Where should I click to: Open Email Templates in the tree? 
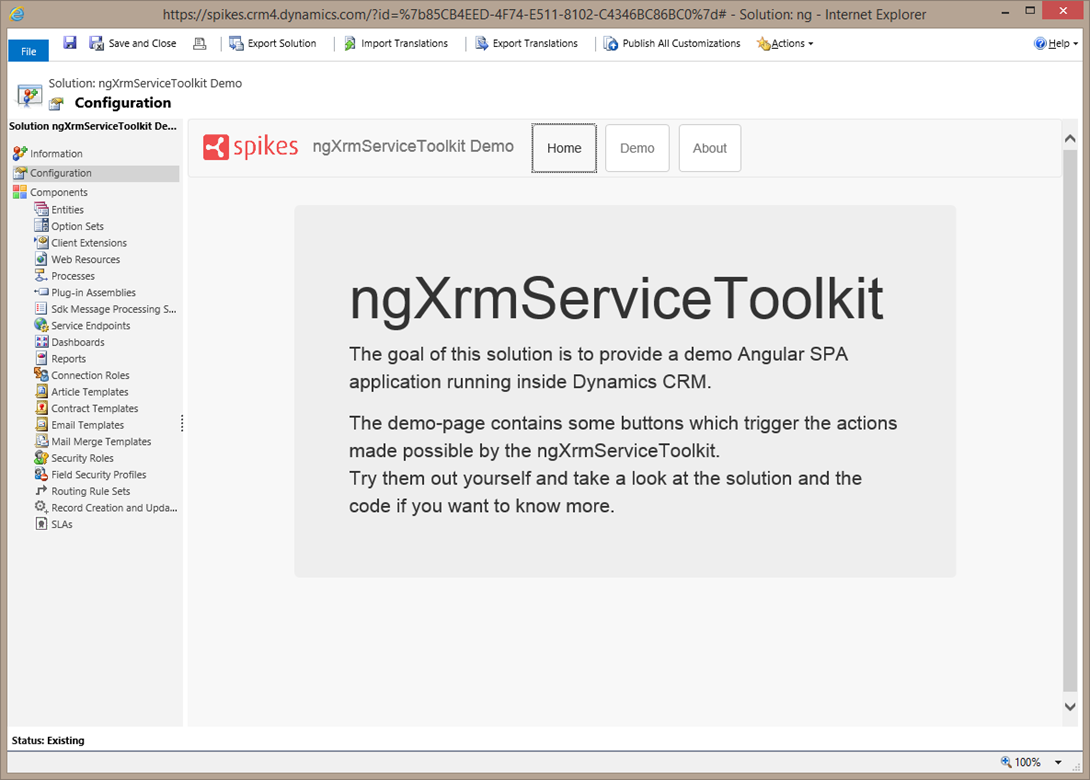click(x=88, y=425)
